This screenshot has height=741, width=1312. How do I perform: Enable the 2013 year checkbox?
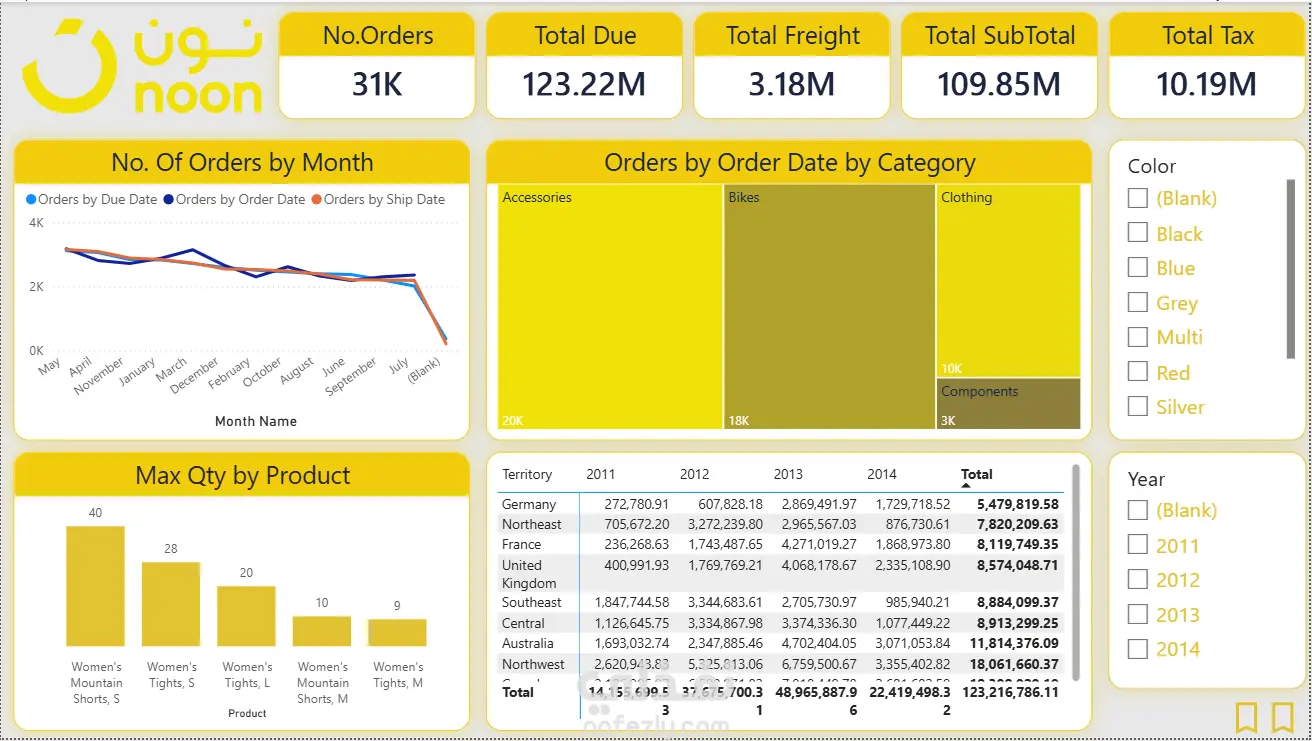click(1137, 614)
